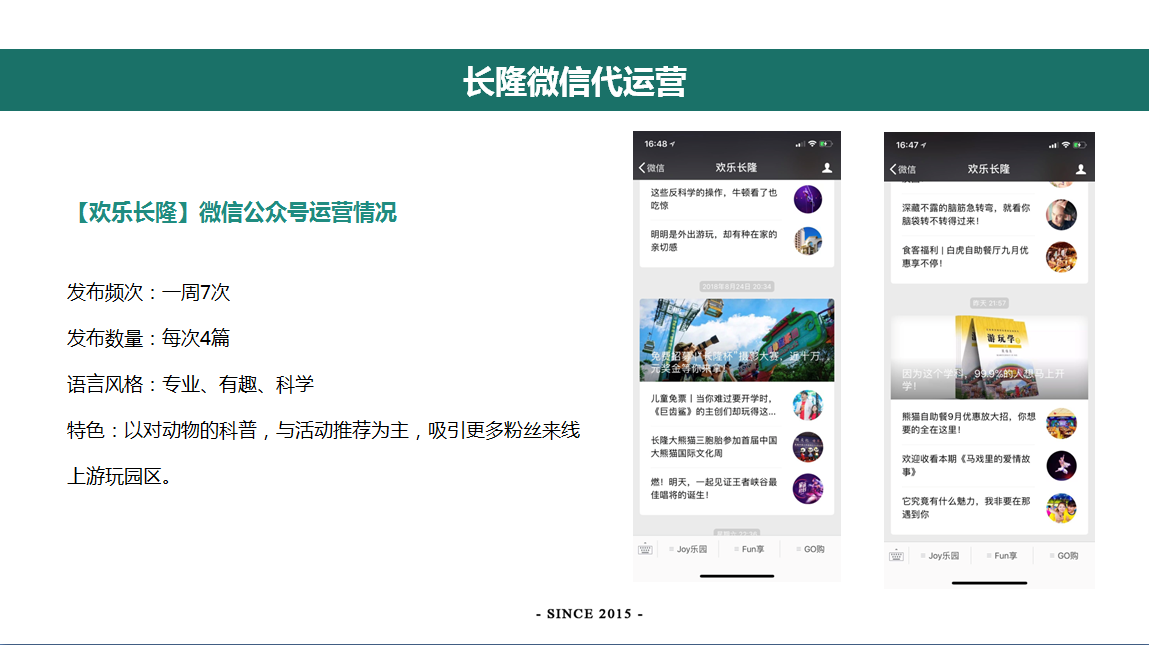The width and height of the screenshot is (1149, 645).
Task: Click the article title 它究竟有什么魅力
Action: click(966, 508)
